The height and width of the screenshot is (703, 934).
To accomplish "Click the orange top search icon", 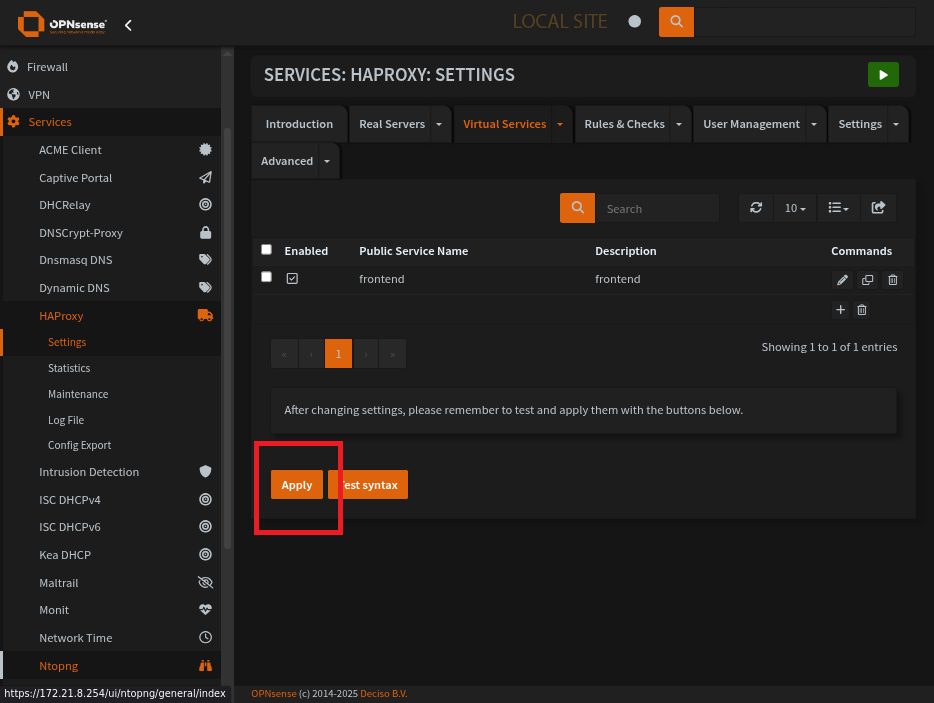I will pos(676,22).
